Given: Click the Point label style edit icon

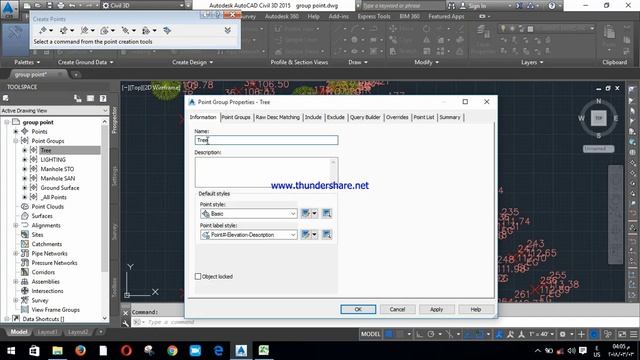Looking at the screenshot, I should (x=305, y=235).
